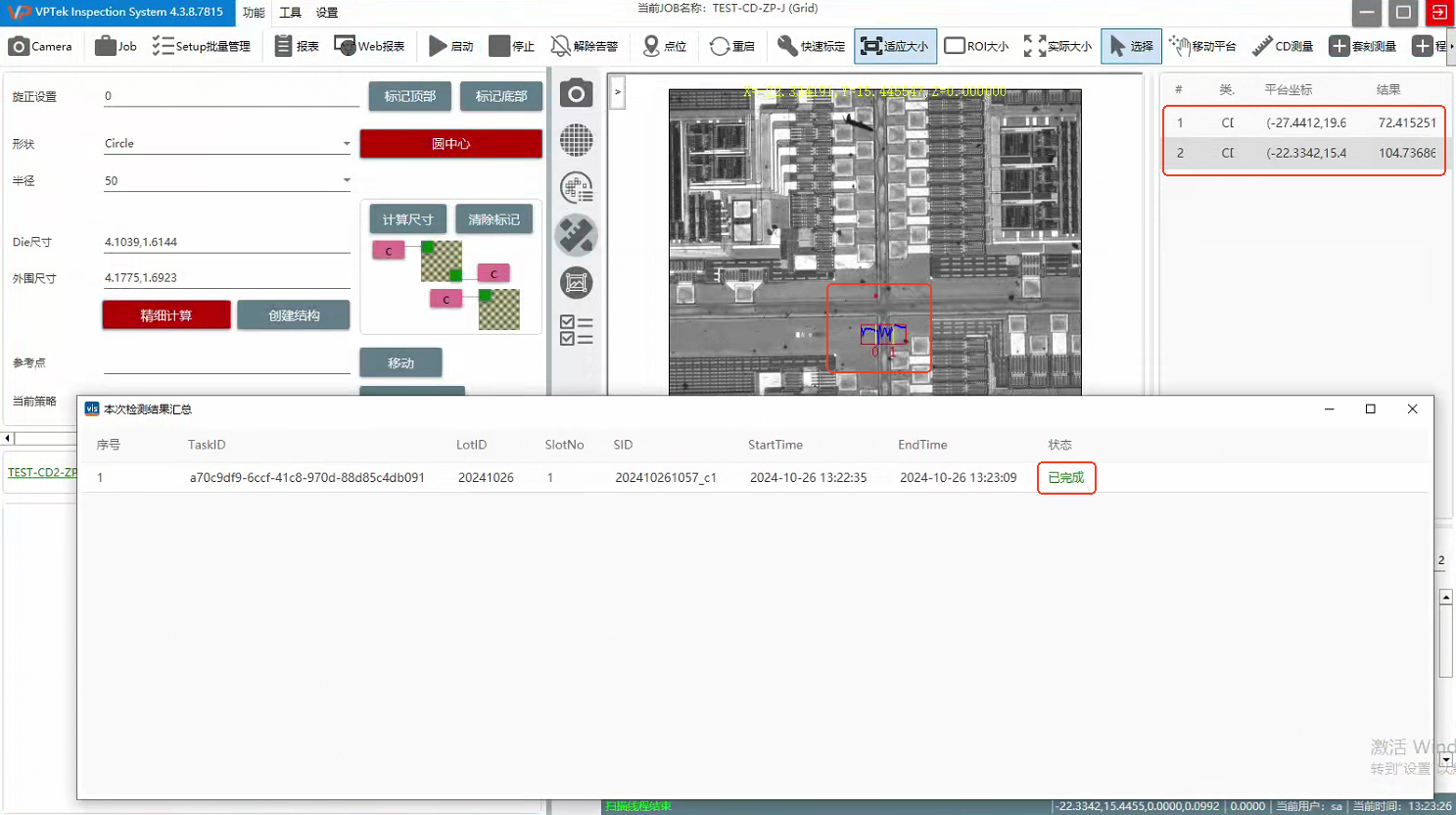Click the 旋正设置 input field

(x=231, y=96)
